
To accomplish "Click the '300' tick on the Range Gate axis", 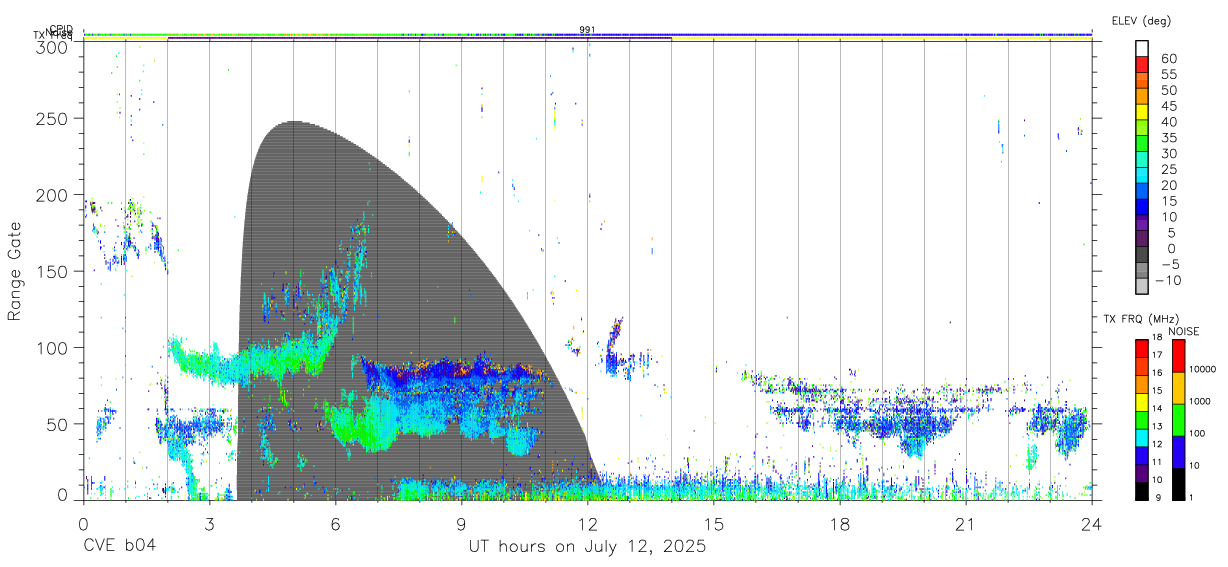I will 52,46.
